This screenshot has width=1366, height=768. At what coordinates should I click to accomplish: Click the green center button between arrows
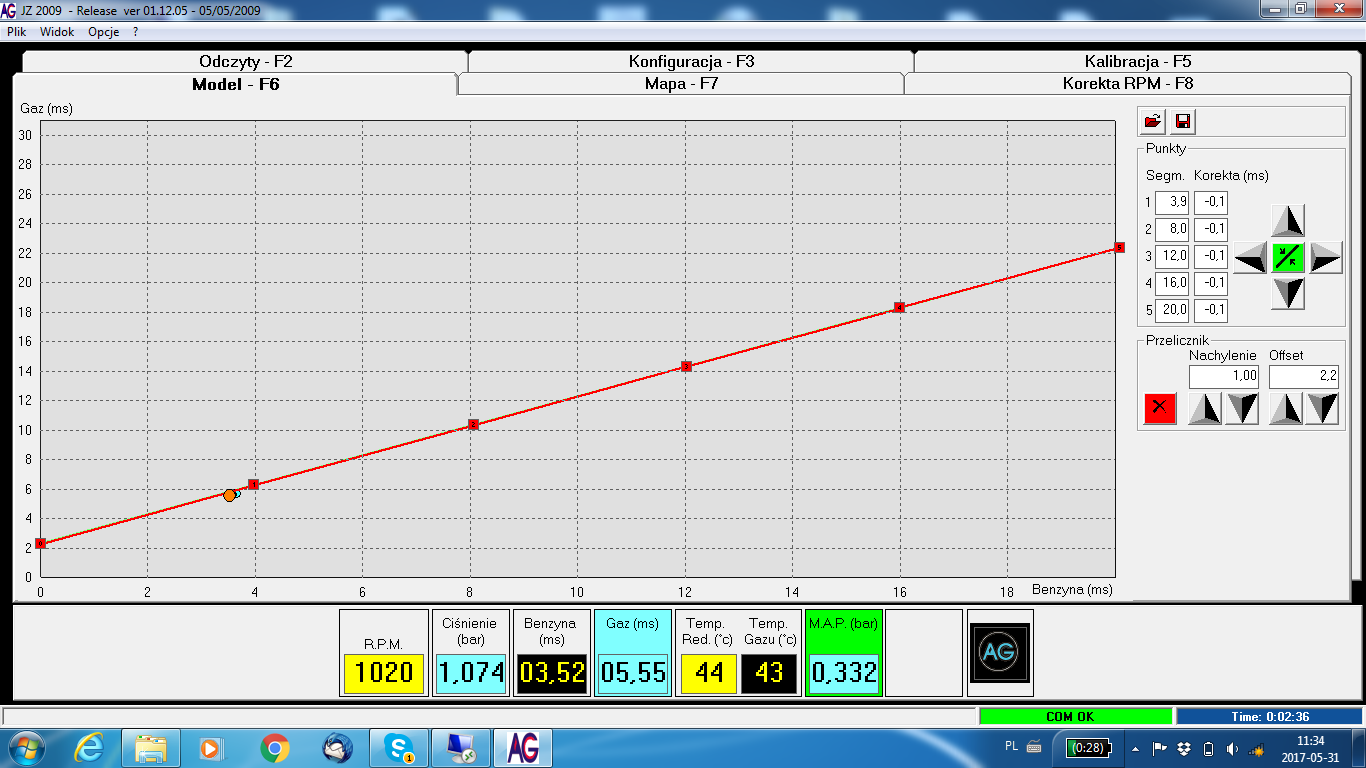tap(1289, 257)
